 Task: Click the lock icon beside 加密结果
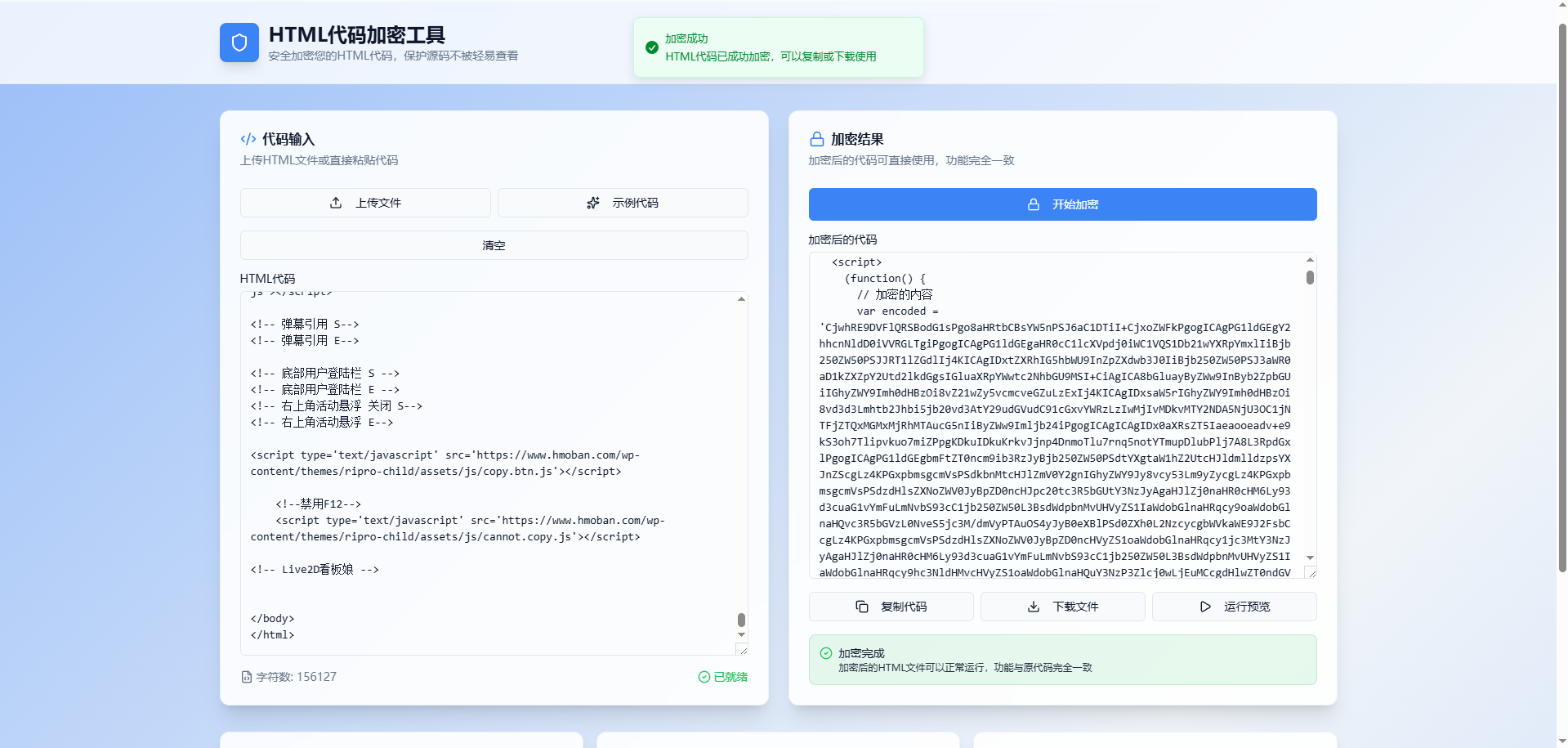click(816, 139)
